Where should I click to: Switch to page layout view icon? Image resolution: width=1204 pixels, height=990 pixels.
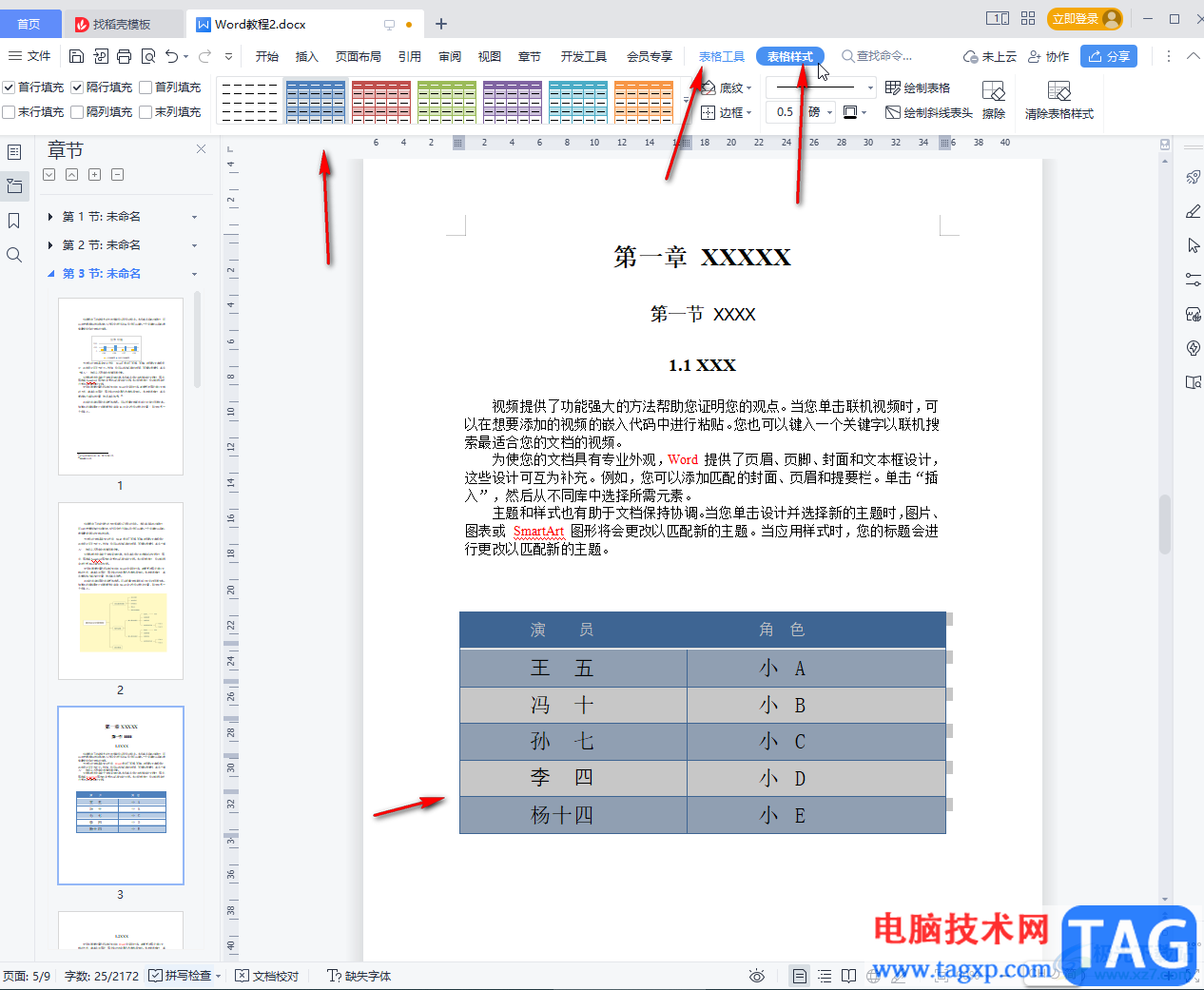click(x=800, y=976)
